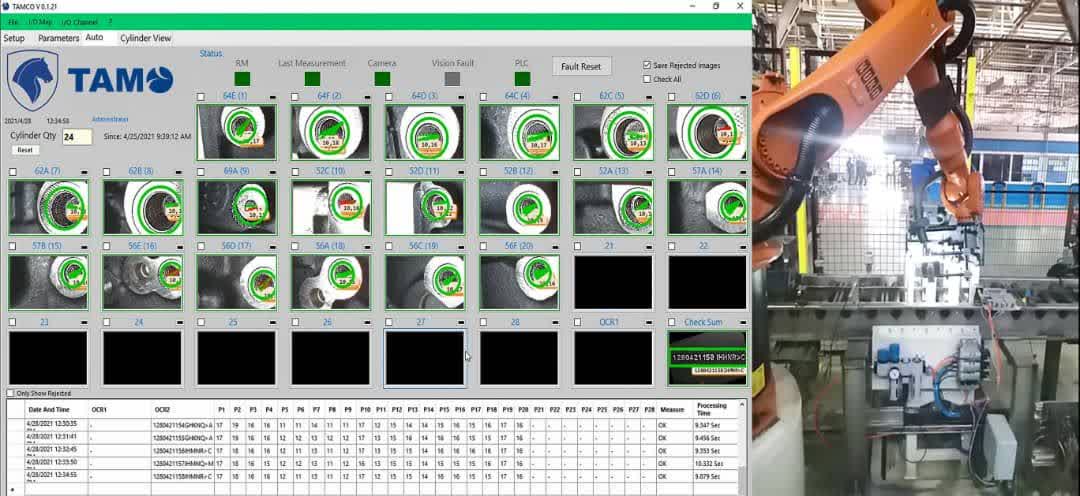The height and width of the screenshot is (496, 1080).
Task: Enable the Check All checkbox
Action: point(647,79)
